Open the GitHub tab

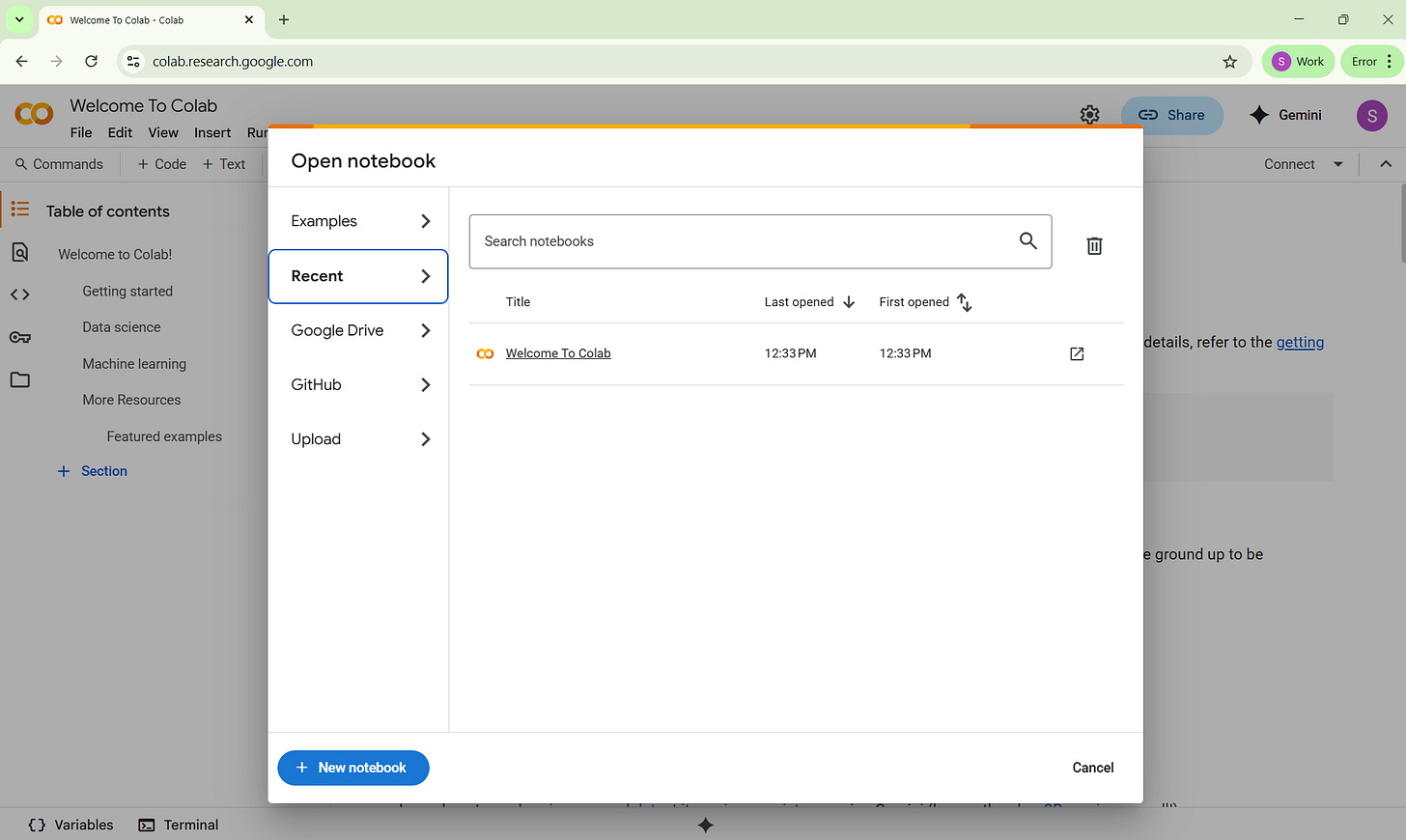pos(358,384)
